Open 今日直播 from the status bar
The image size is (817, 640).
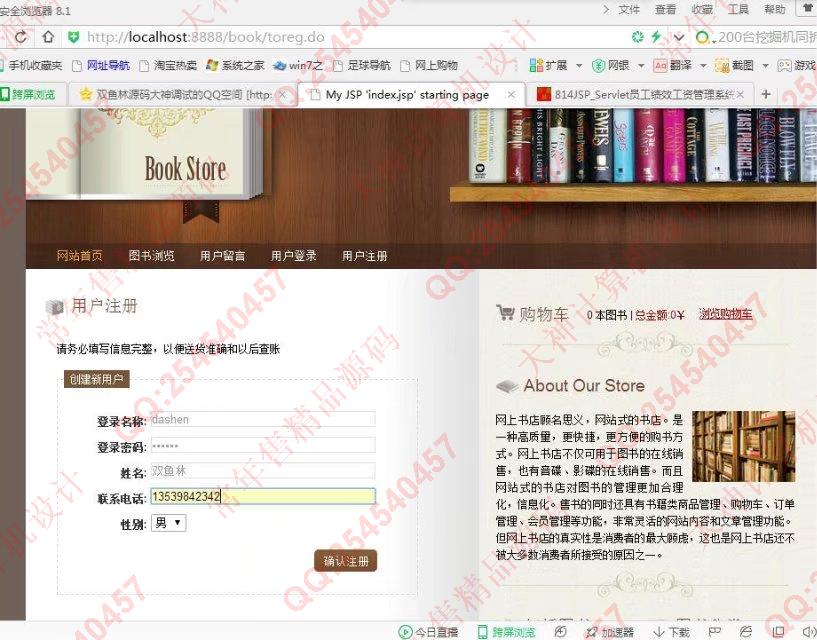coord(428,632)
